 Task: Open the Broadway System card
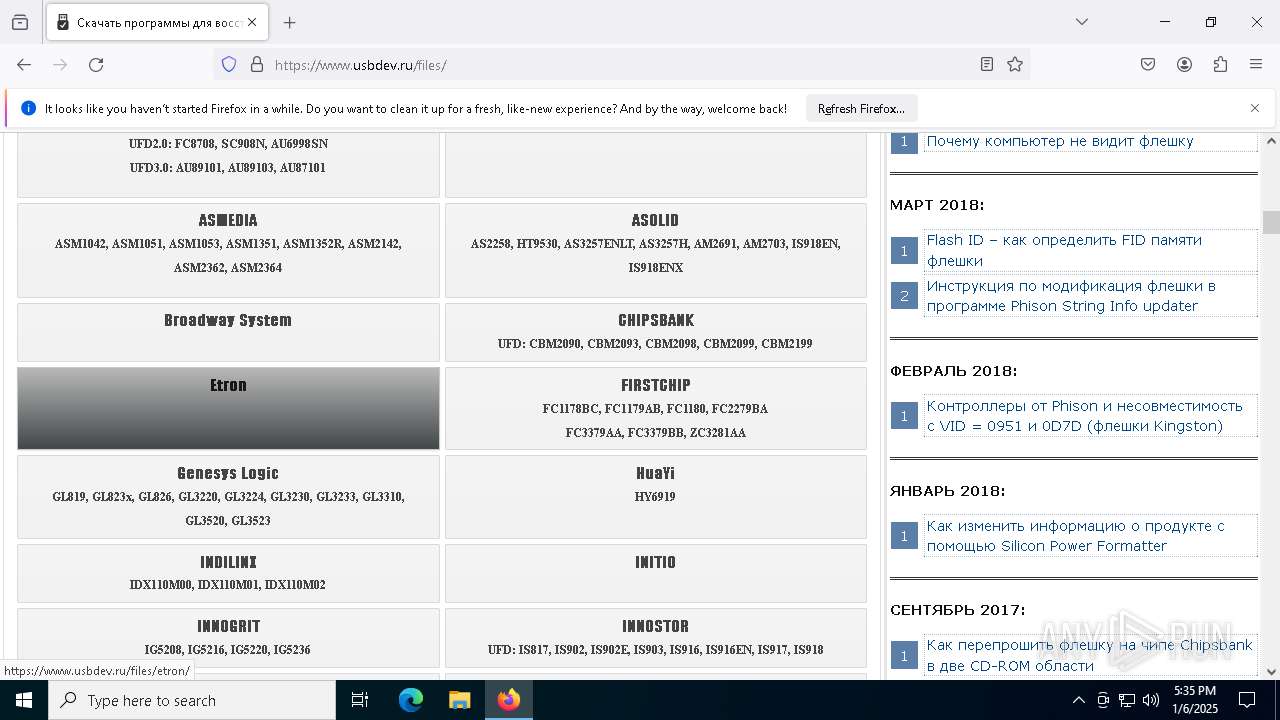click(x=228, y=332)
